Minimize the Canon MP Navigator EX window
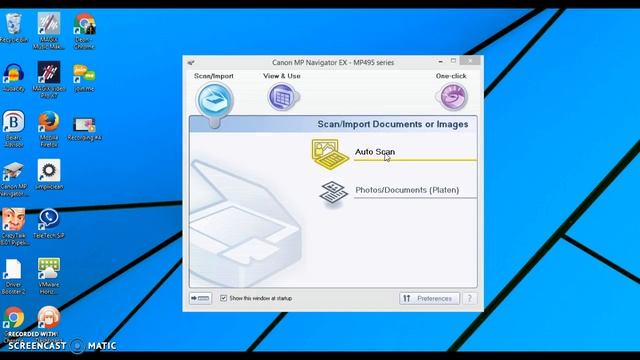The width and height of the screenshot is (640, 360). 440,61
